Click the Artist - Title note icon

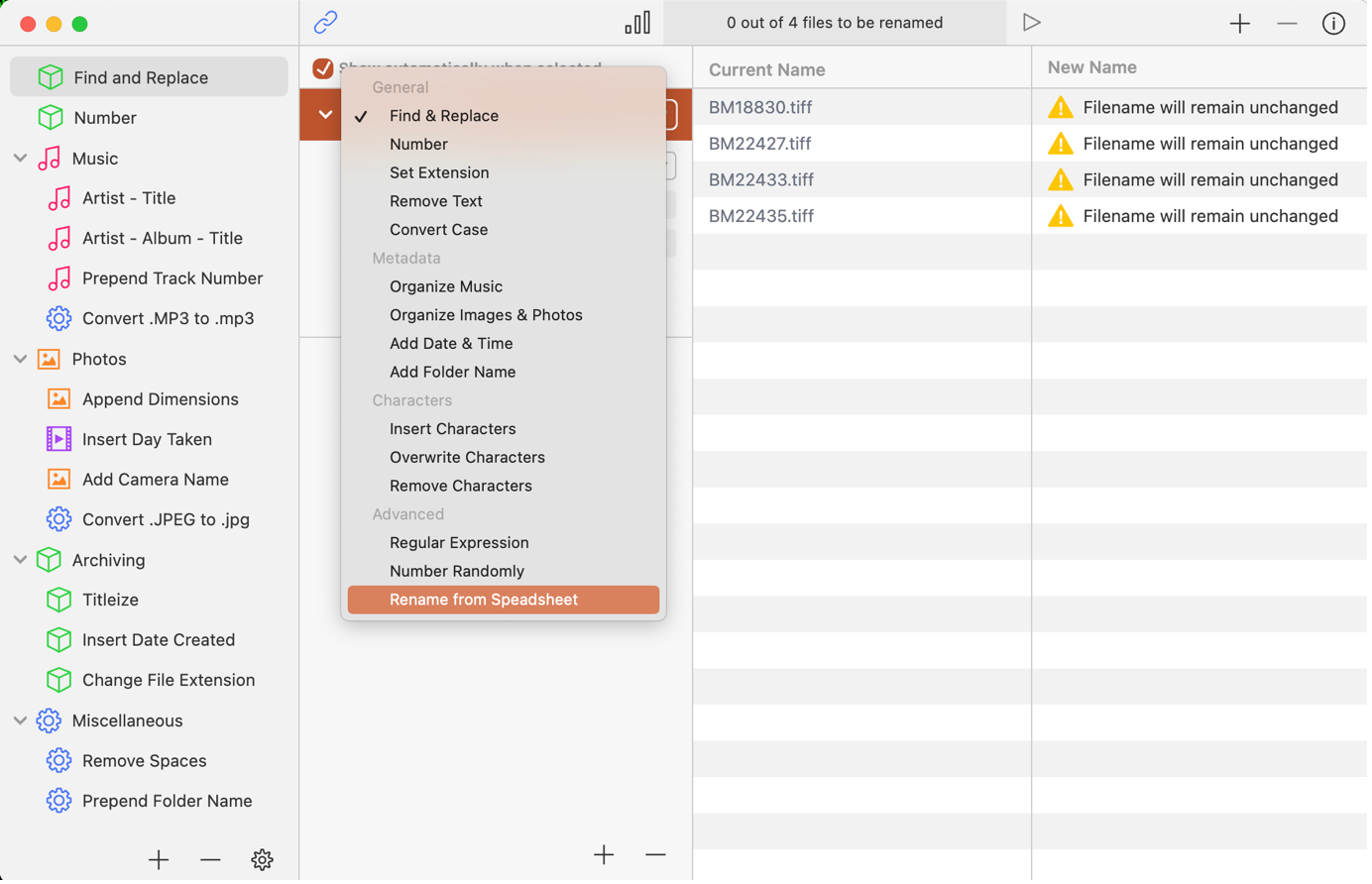coord(59,199)
